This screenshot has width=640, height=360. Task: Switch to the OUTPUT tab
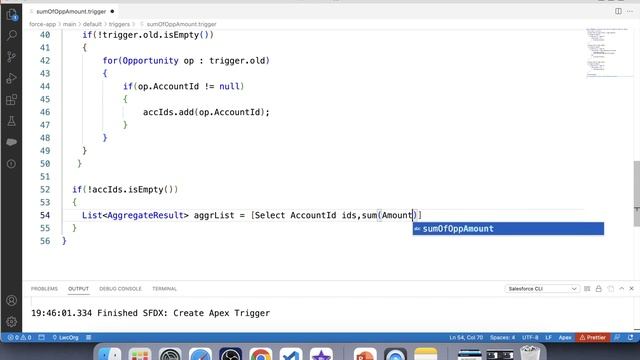click(x=78, y=289)
